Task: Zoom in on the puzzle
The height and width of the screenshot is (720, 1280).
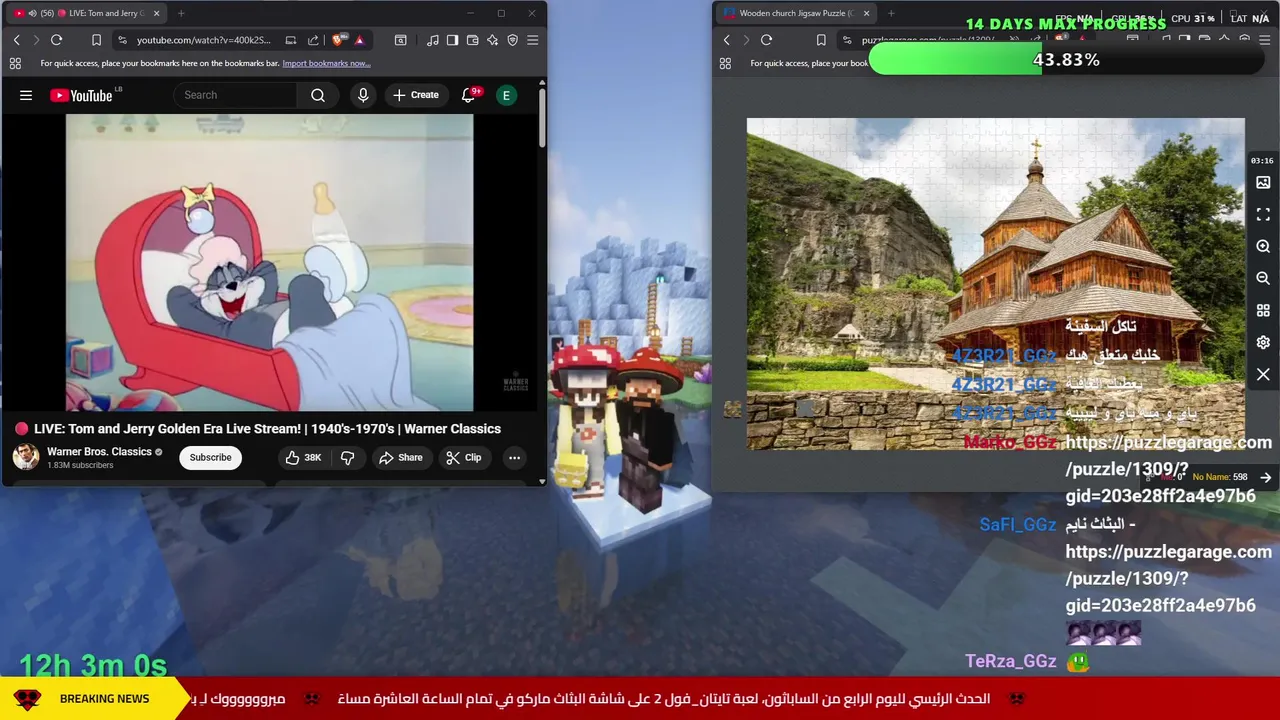Action: point(1263,246)
